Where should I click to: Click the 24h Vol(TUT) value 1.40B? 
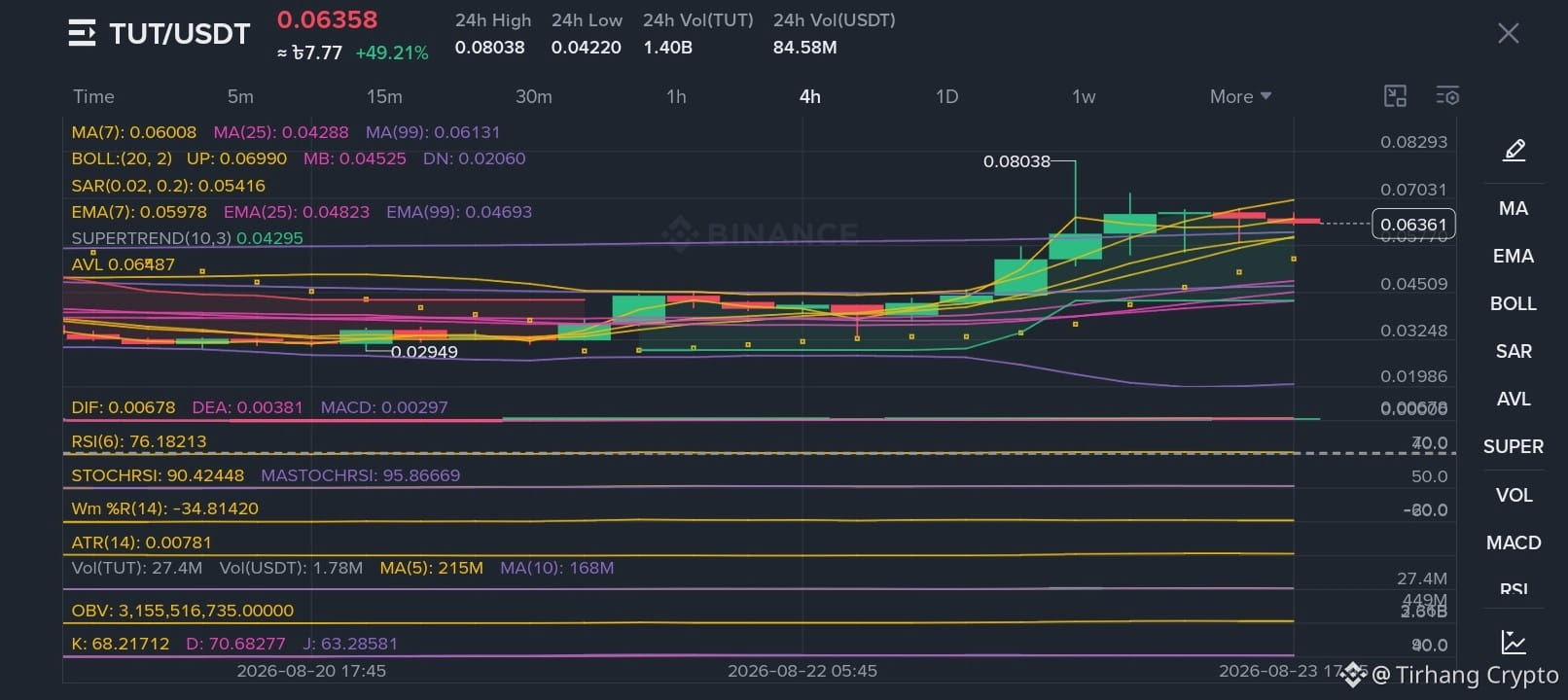667,47
